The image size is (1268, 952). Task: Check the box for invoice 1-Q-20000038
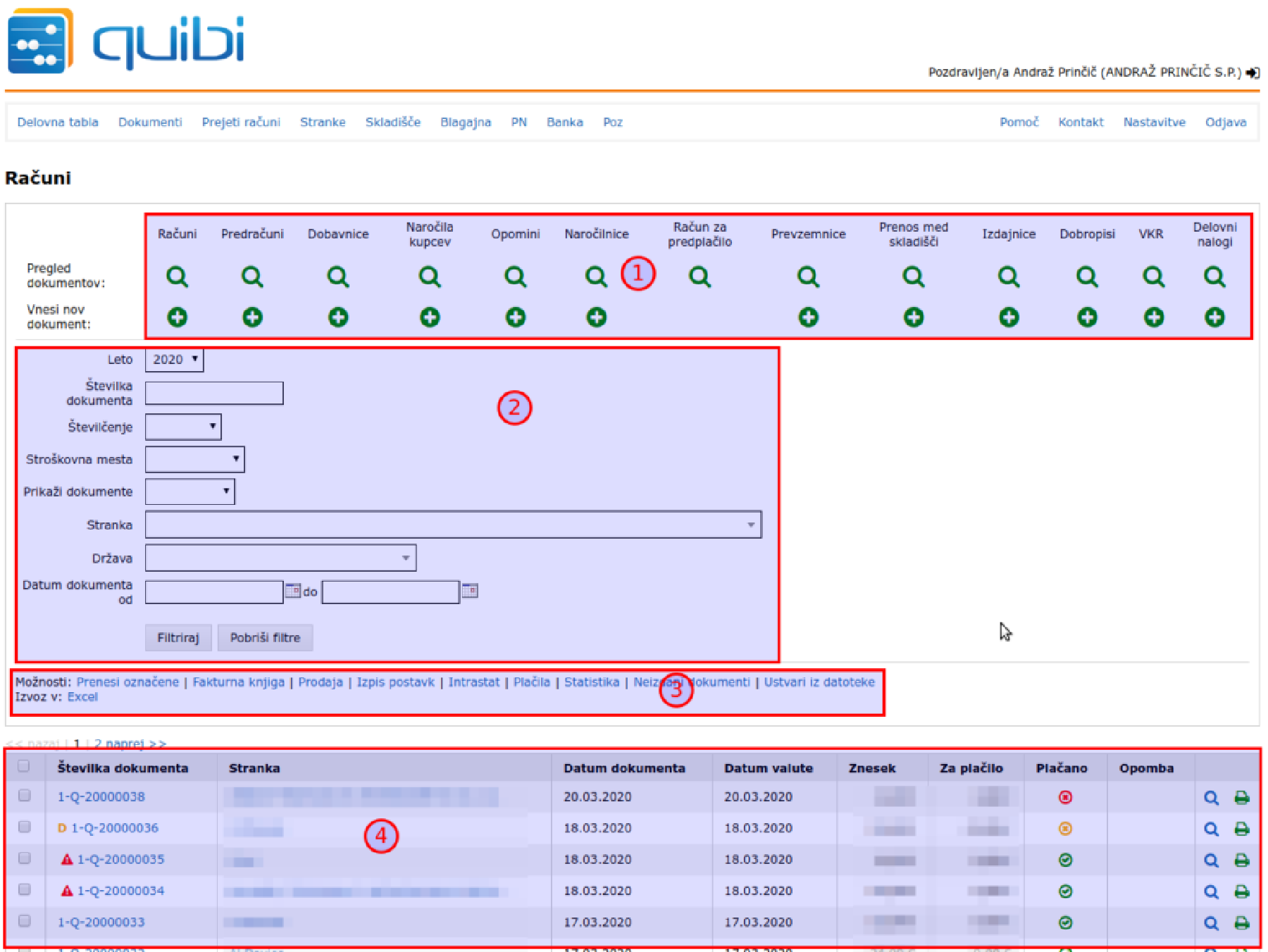[25, 795]
